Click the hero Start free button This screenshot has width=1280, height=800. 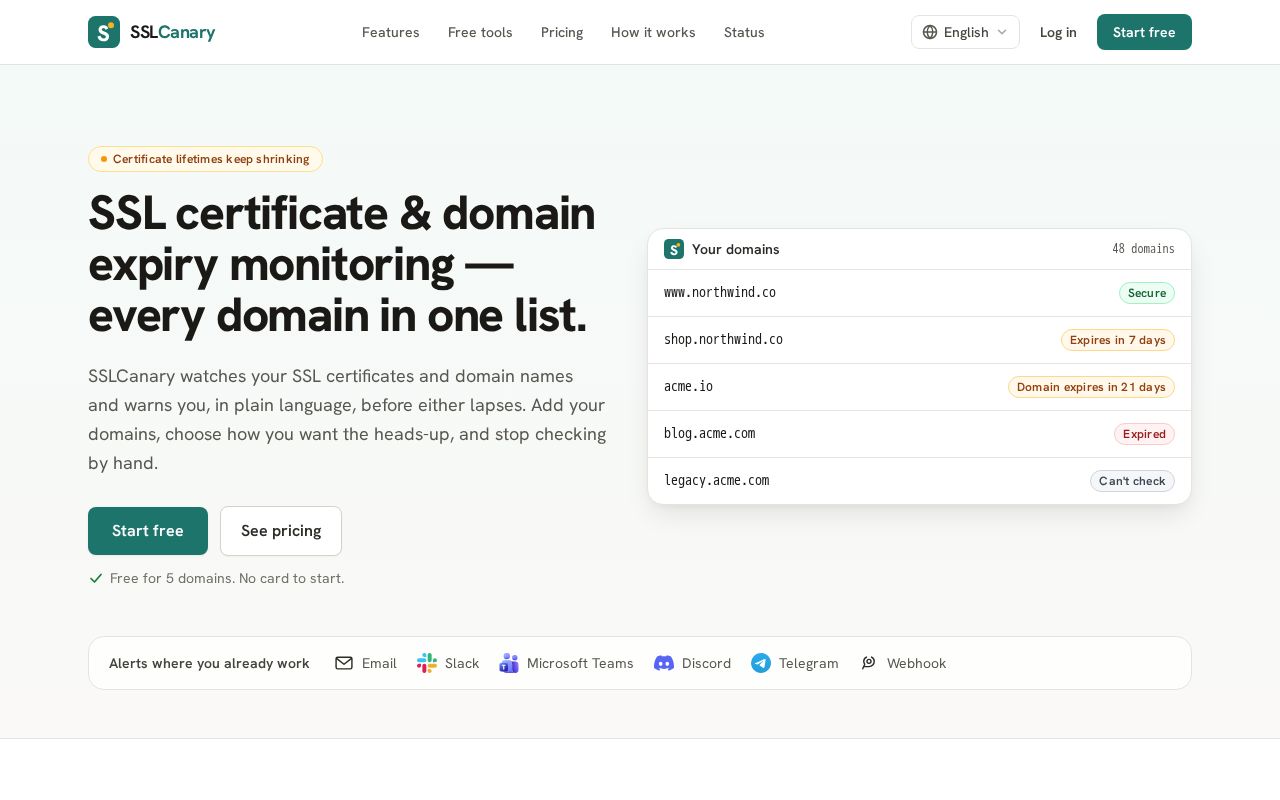pos(148,531)
